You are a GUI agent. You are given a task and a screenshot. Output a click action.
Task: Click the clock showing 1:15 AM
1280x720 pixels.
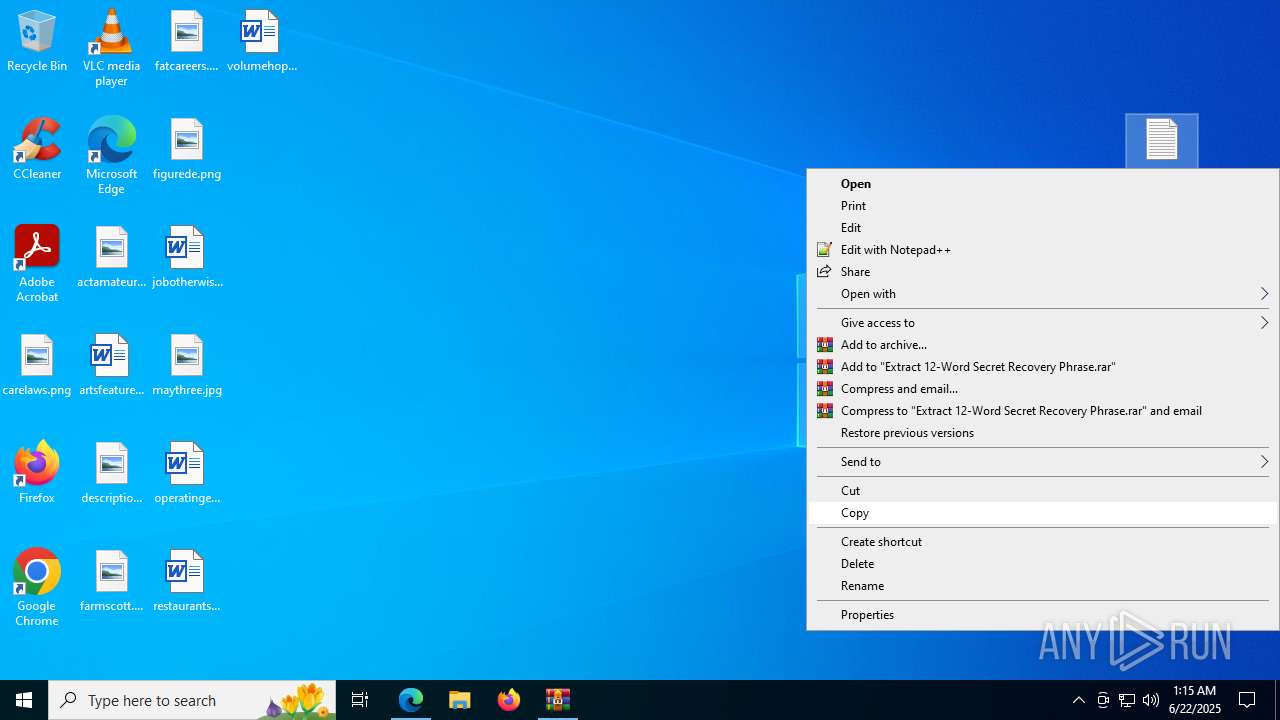tap(1195, 700)
